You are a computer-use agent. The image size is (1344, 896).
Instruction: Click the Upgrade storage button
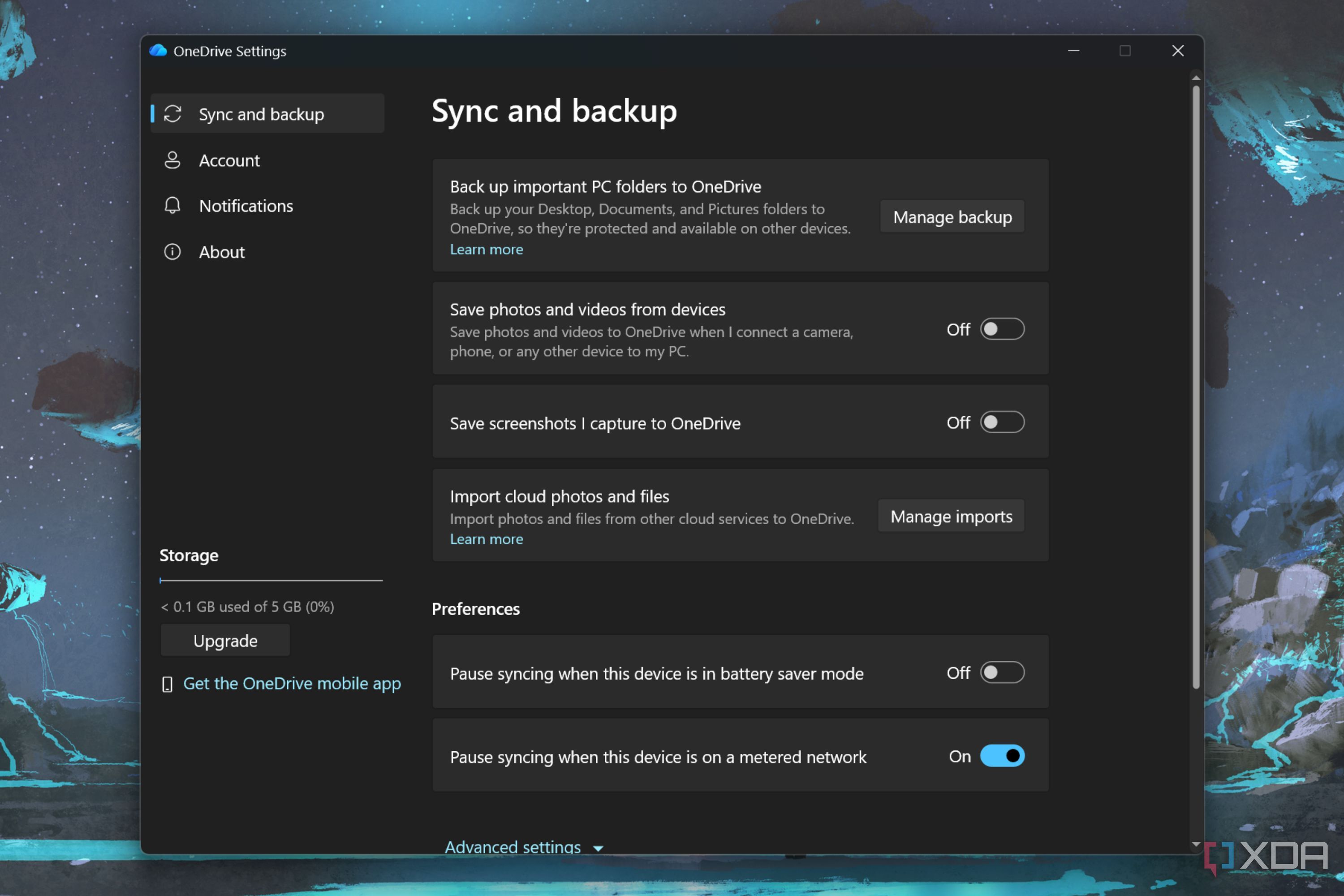[225, 641]
